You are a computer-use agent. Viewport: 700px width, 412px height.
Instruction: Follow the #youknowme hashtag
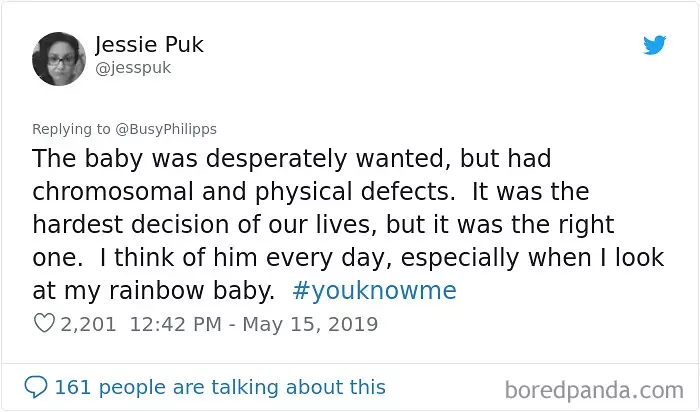point(375,291)
